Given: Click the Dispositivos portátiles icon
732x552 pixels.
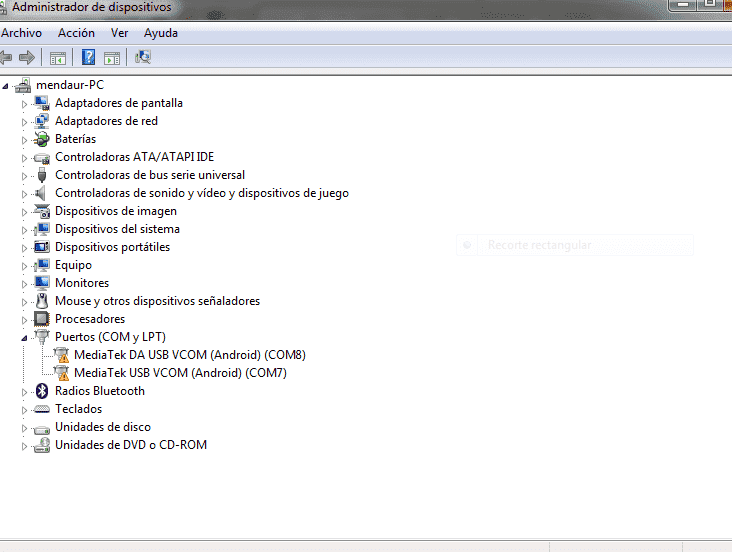Looking at the screenshot, I should coord(42,247).
